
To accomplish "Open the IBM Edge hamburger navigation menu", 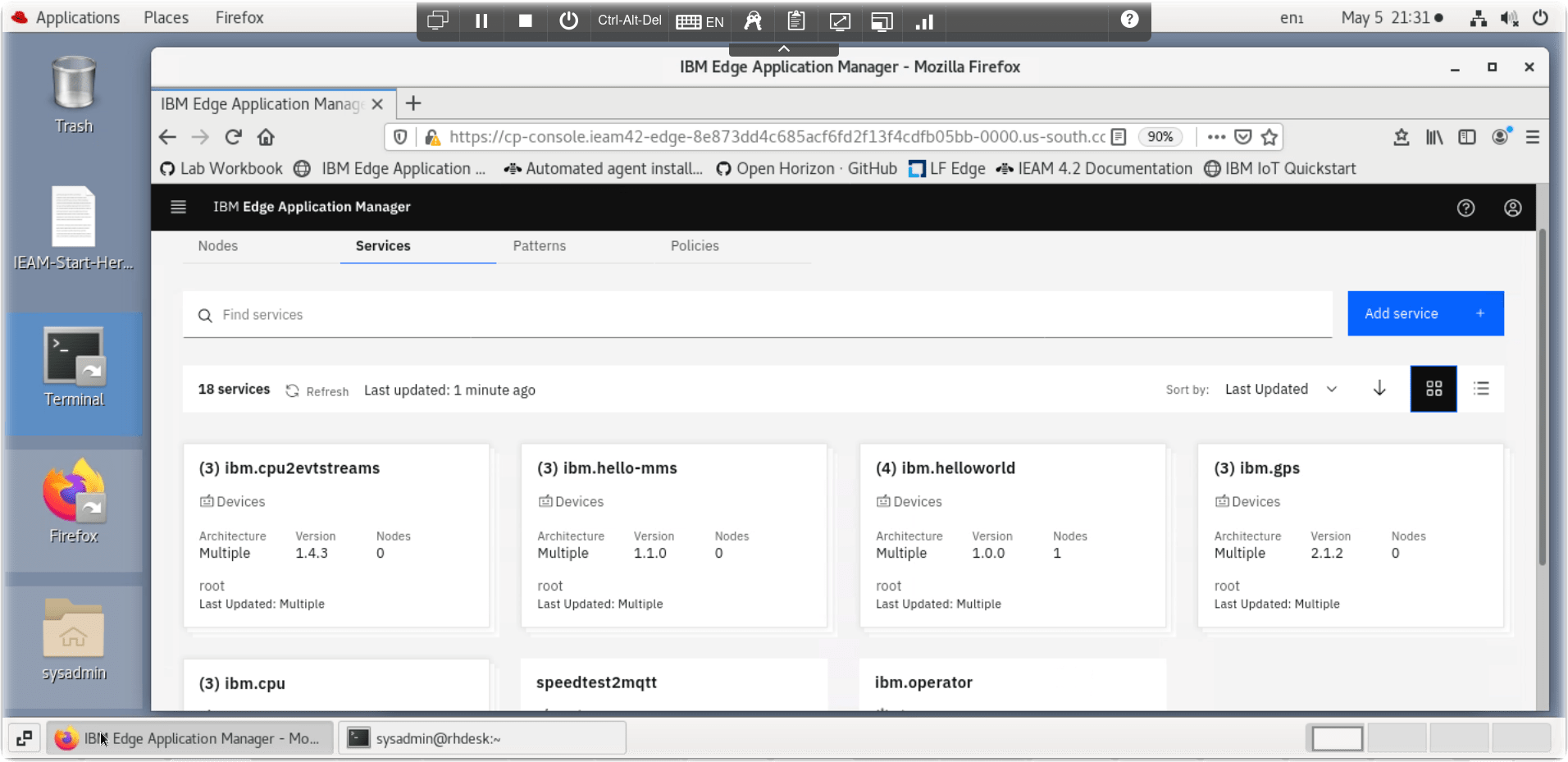I will [178, 207].
